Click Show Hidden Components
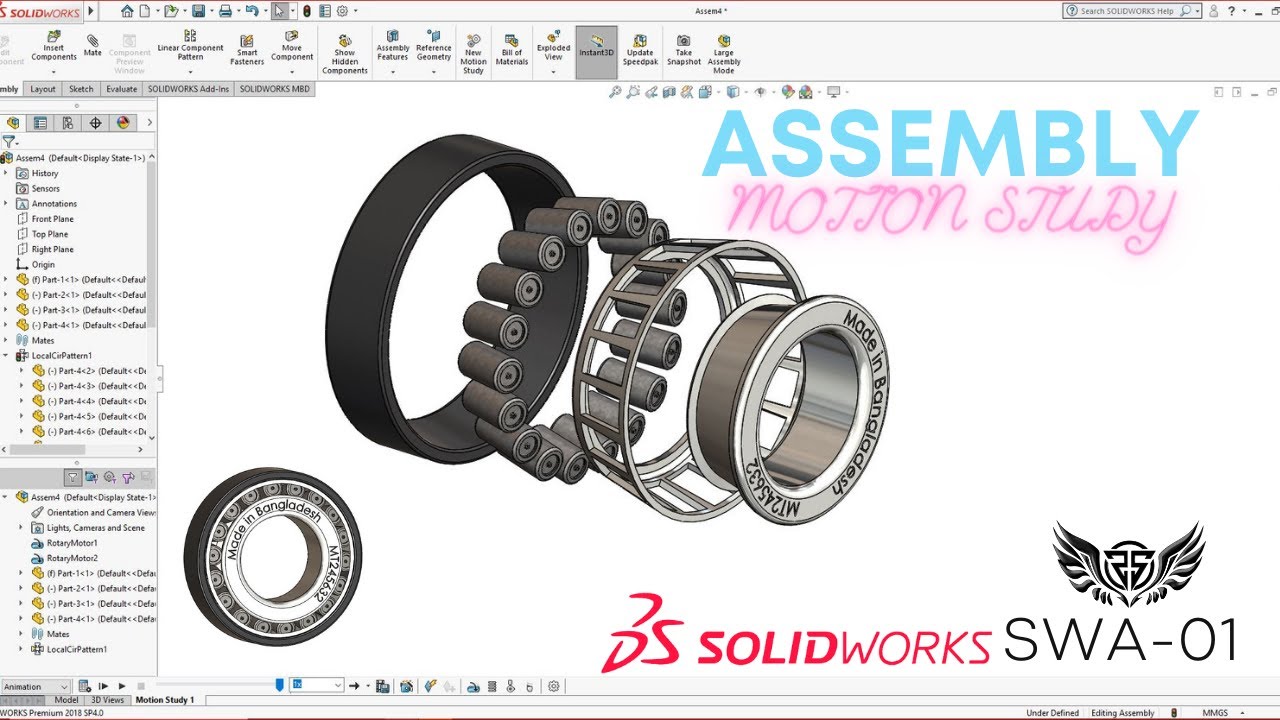This screenshot has width=1280, height=720. (x=345, y=52)
